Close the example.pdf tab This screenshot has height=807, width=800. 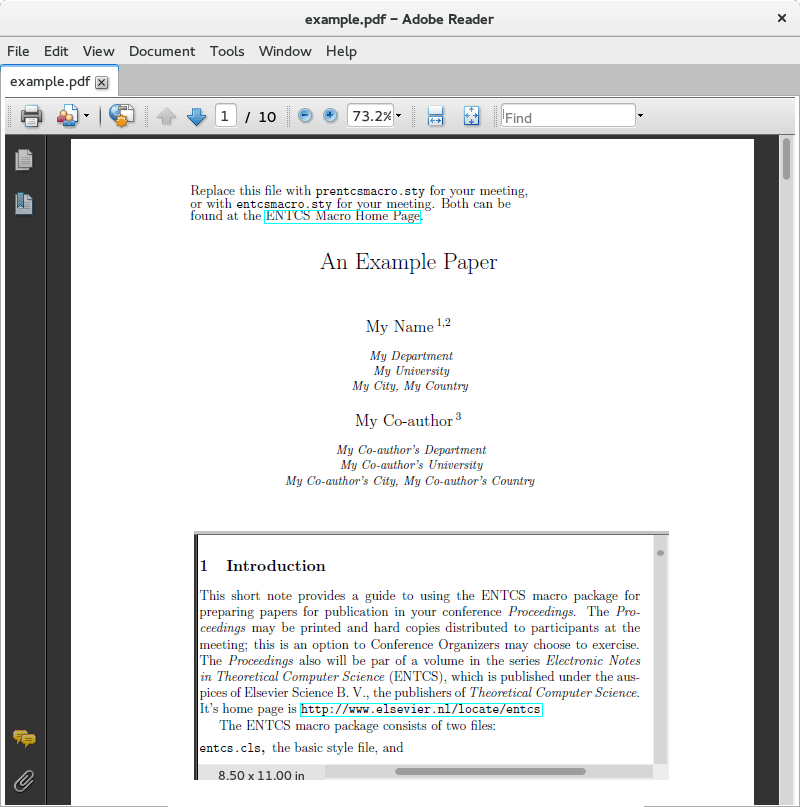(102, 83)
